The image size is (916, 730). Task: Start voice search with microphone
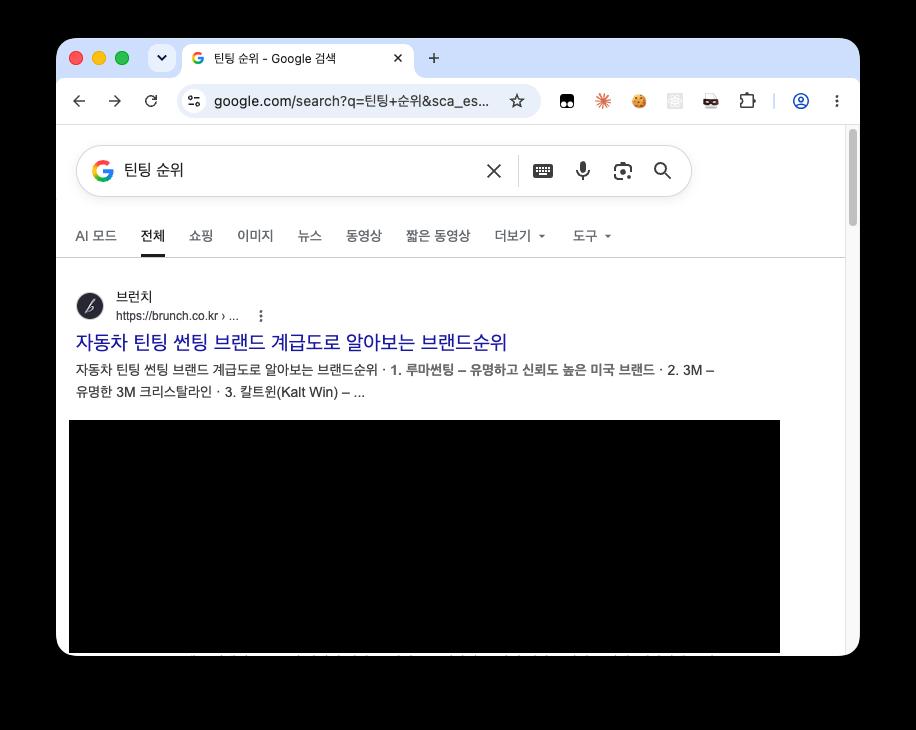point(582,171)
